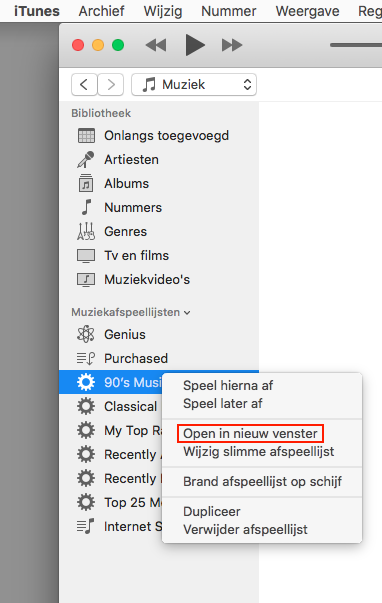Click the Muziekvideo's screen icon
Viewport: 382px width, 603px height.
[x=86, y=280]
